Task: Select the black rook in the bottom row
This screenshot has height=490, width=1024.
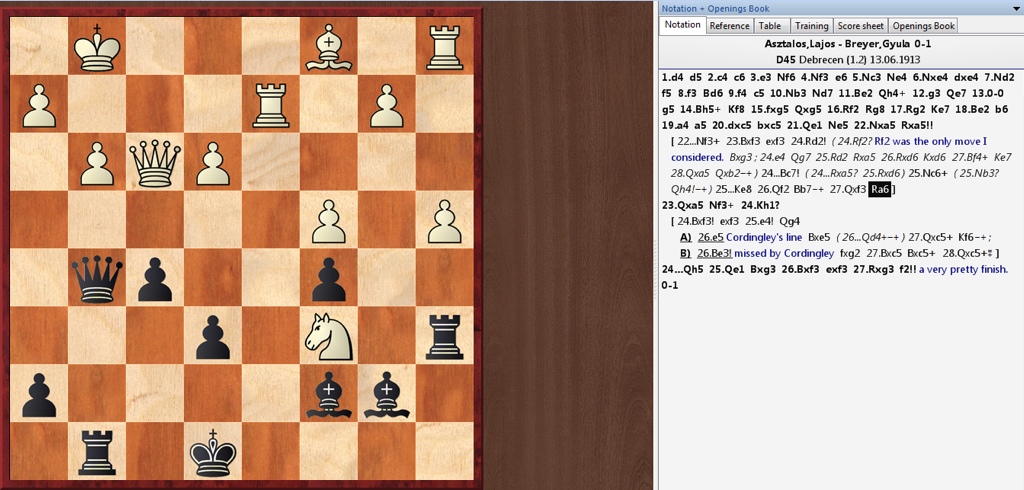Action: 98,453
